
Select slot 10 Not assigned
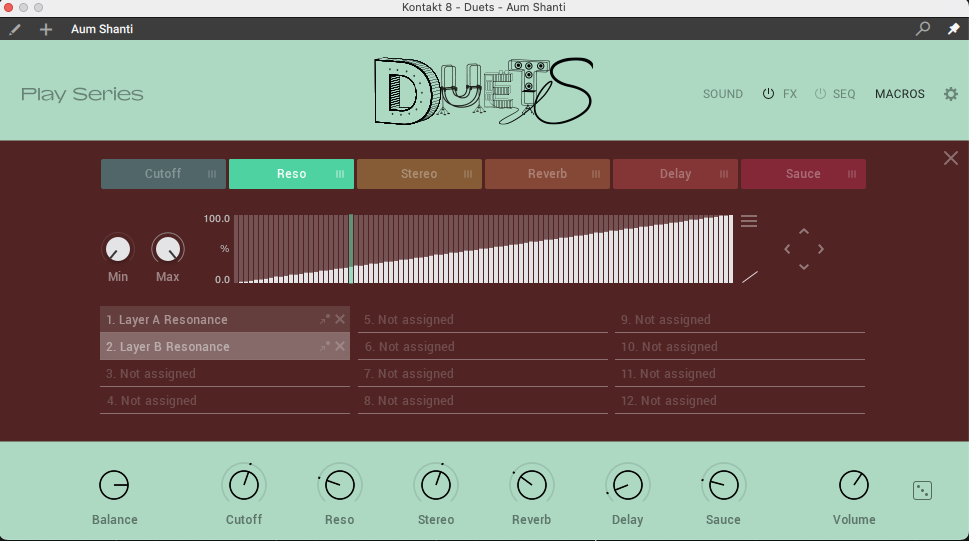tap(740, 347)
